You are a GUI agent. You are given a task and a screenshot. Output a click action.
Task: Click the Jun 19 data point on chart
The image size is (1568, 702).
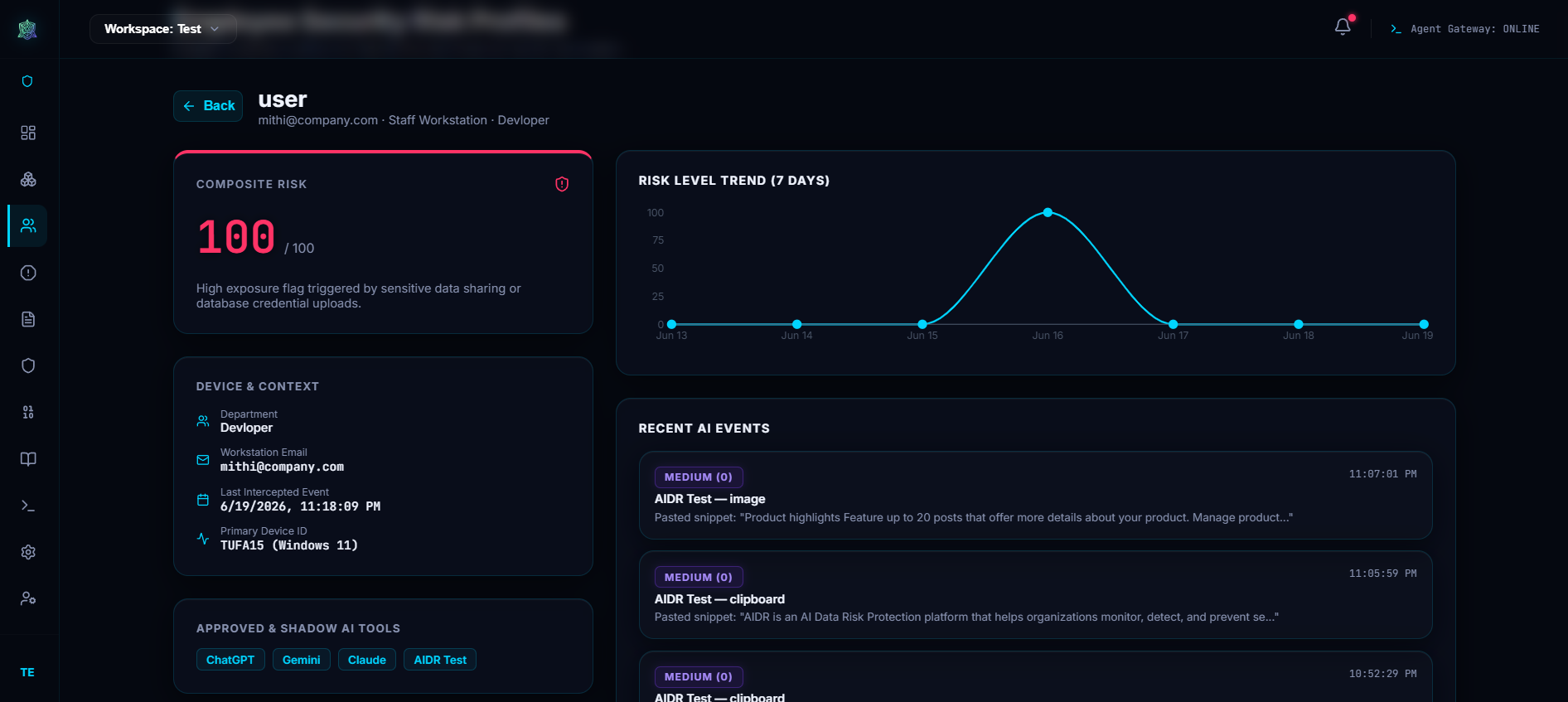(1424, 324)
